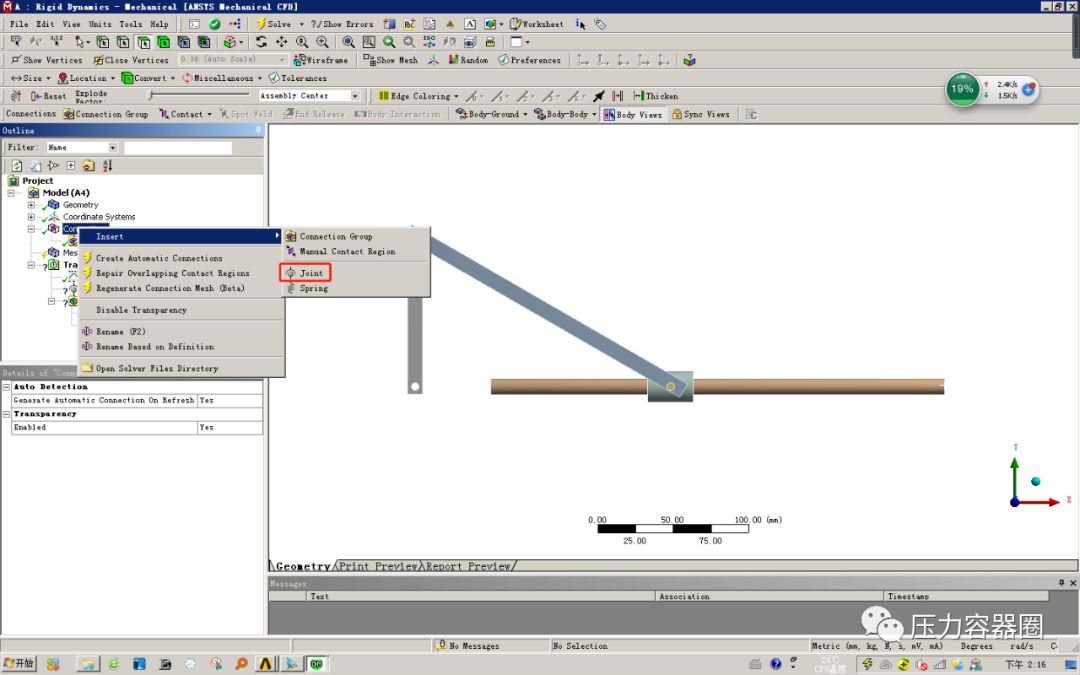This screenshot has height=675, width=1080.
Task: Click the Show Vertices icon
Action: (47, 59)
